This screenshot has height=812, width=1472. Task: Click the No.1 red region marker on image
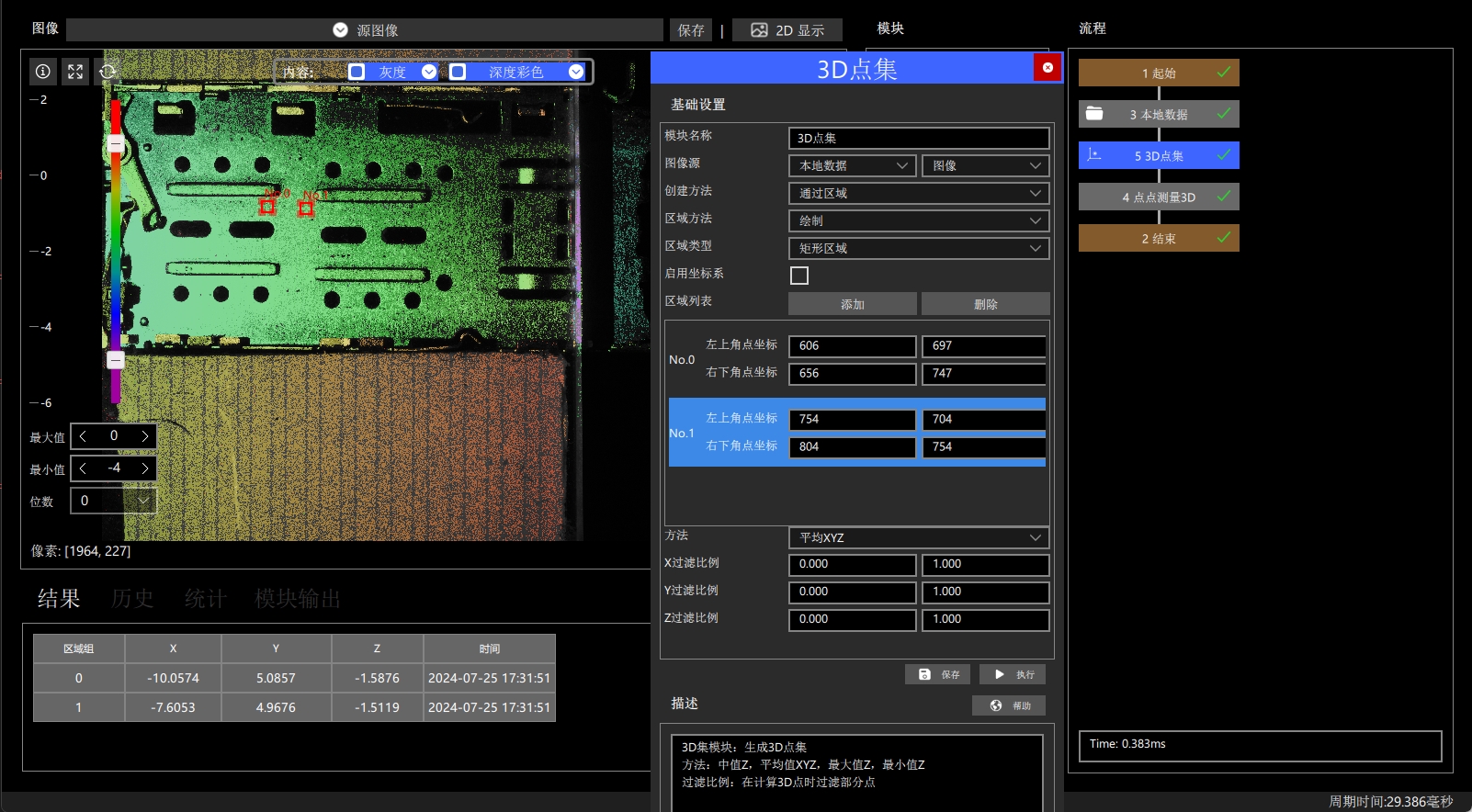click(x=306, y=209)
